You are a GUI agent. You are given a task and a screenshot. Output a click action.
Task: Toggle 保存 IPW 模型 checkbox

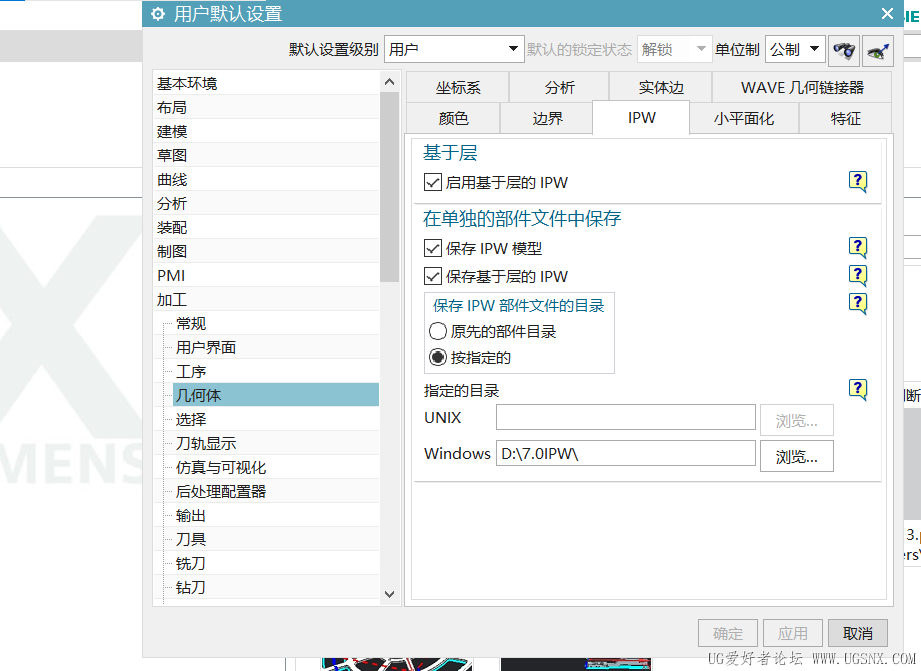(433, 248)
